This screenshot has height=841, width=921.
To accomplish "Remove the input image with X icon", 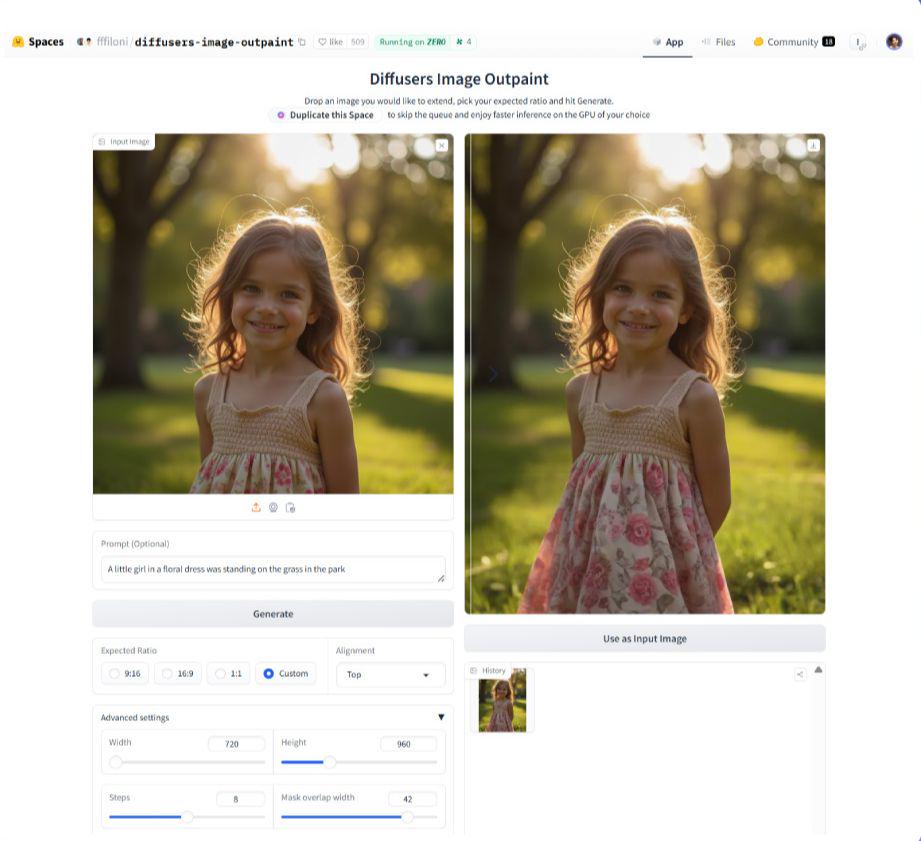I will [442, 146].
